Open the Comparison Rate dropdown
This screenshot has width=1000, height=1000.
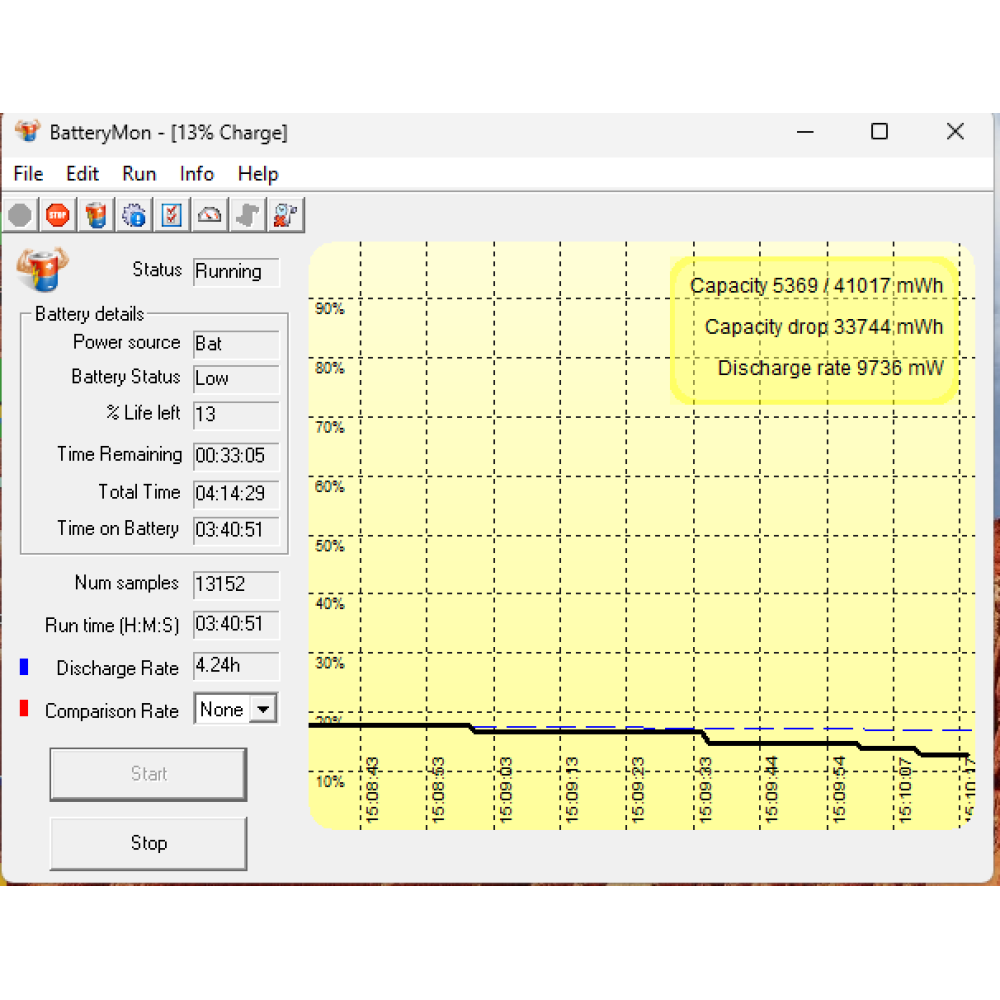coord(263,710)
